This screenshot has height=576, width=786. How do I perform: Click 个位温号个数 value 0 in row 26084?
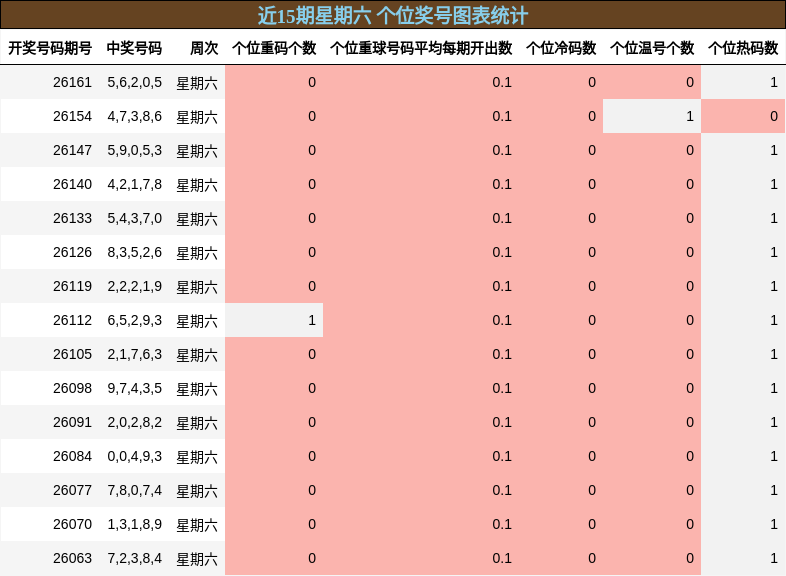tap(690, 456)
